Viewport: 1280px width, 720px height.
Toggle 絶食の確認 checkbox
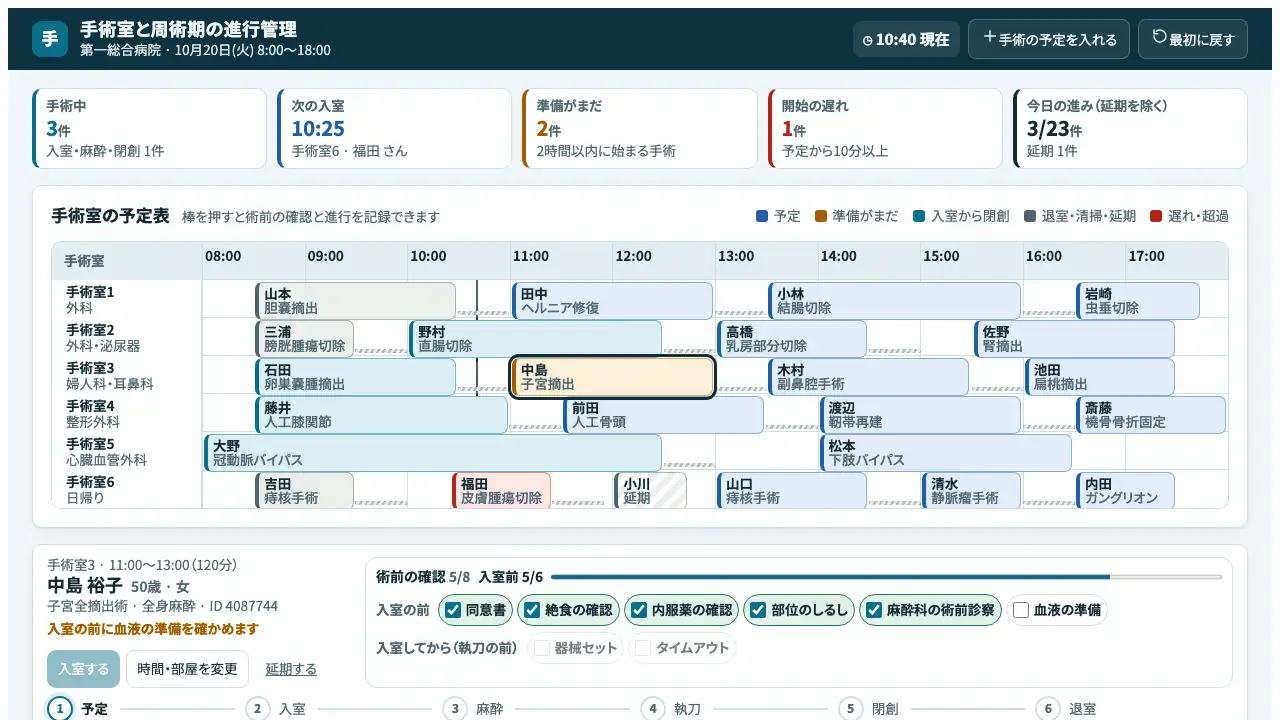(532, 610)
